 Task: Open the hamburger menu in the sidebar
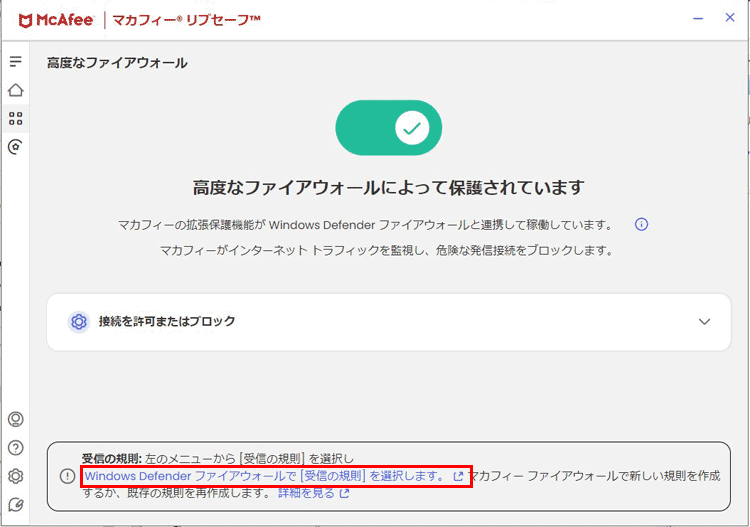[15, 61]
